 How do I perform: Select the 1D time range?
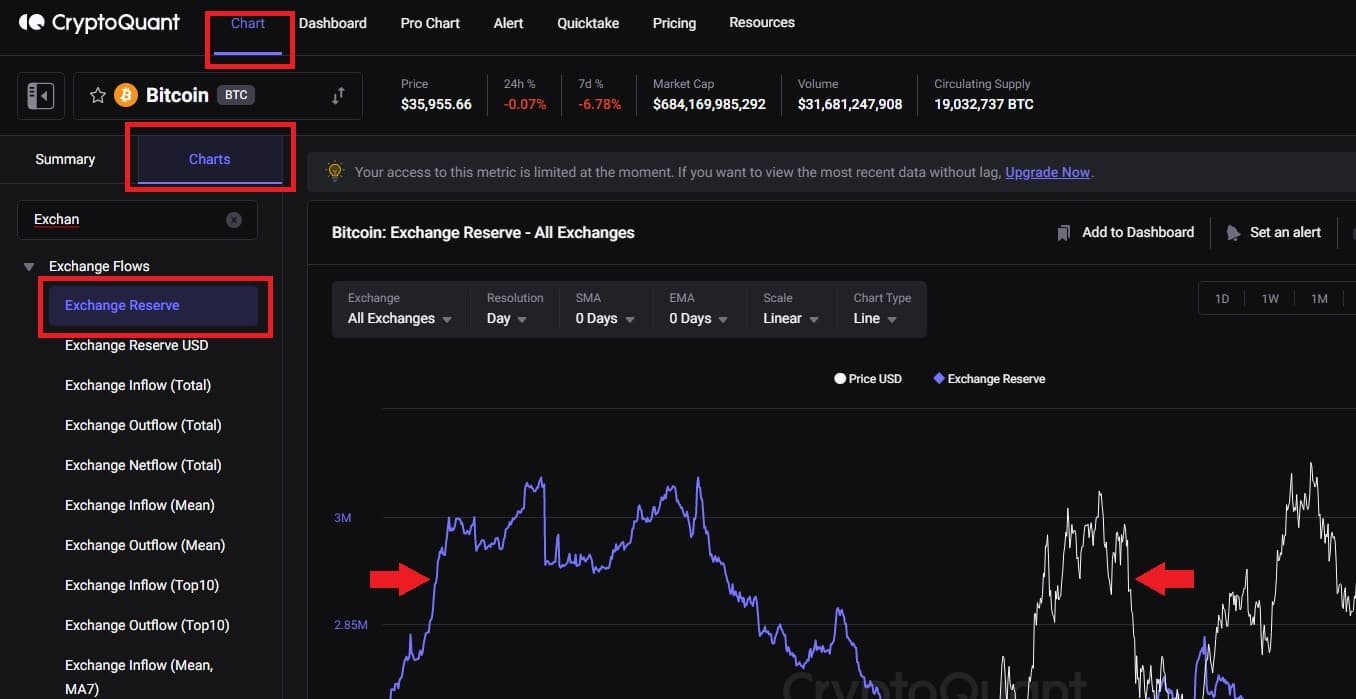(x=1222, y=299)
